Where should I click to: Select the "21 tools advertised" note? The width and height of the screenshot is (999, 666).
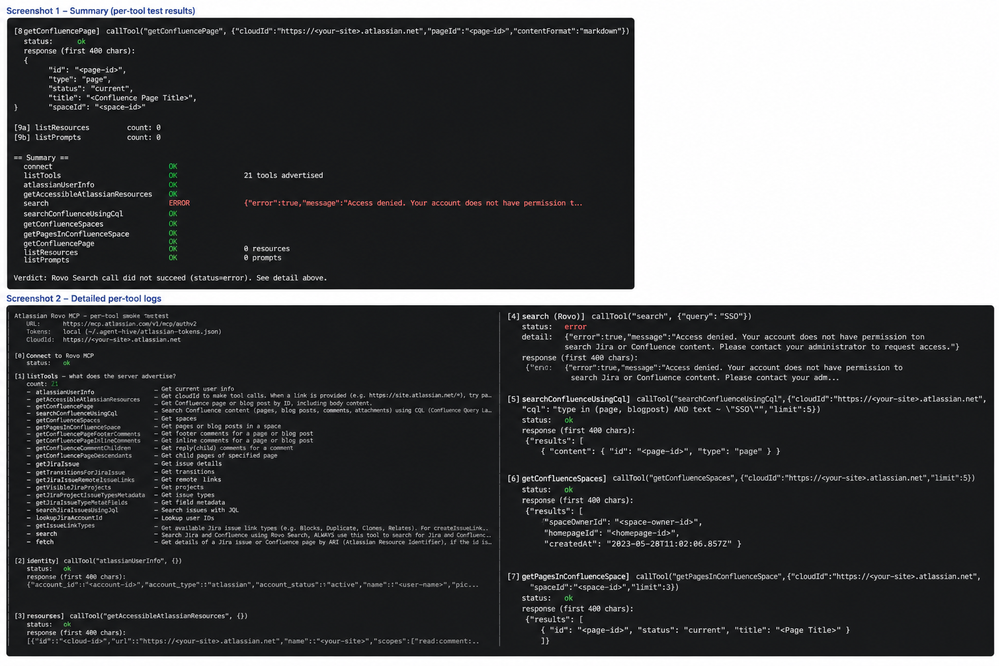(283, 175)
